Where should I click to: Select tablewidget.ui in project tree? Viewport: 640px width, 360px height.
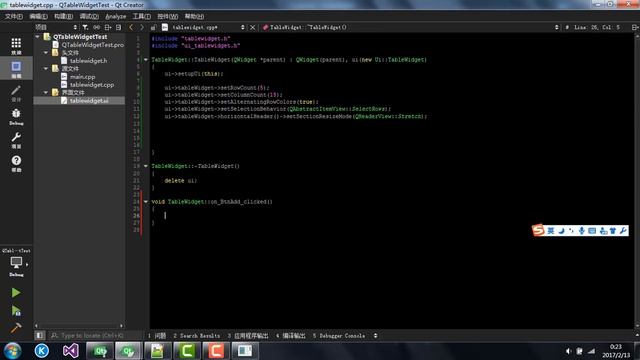[x=89, y=101]
